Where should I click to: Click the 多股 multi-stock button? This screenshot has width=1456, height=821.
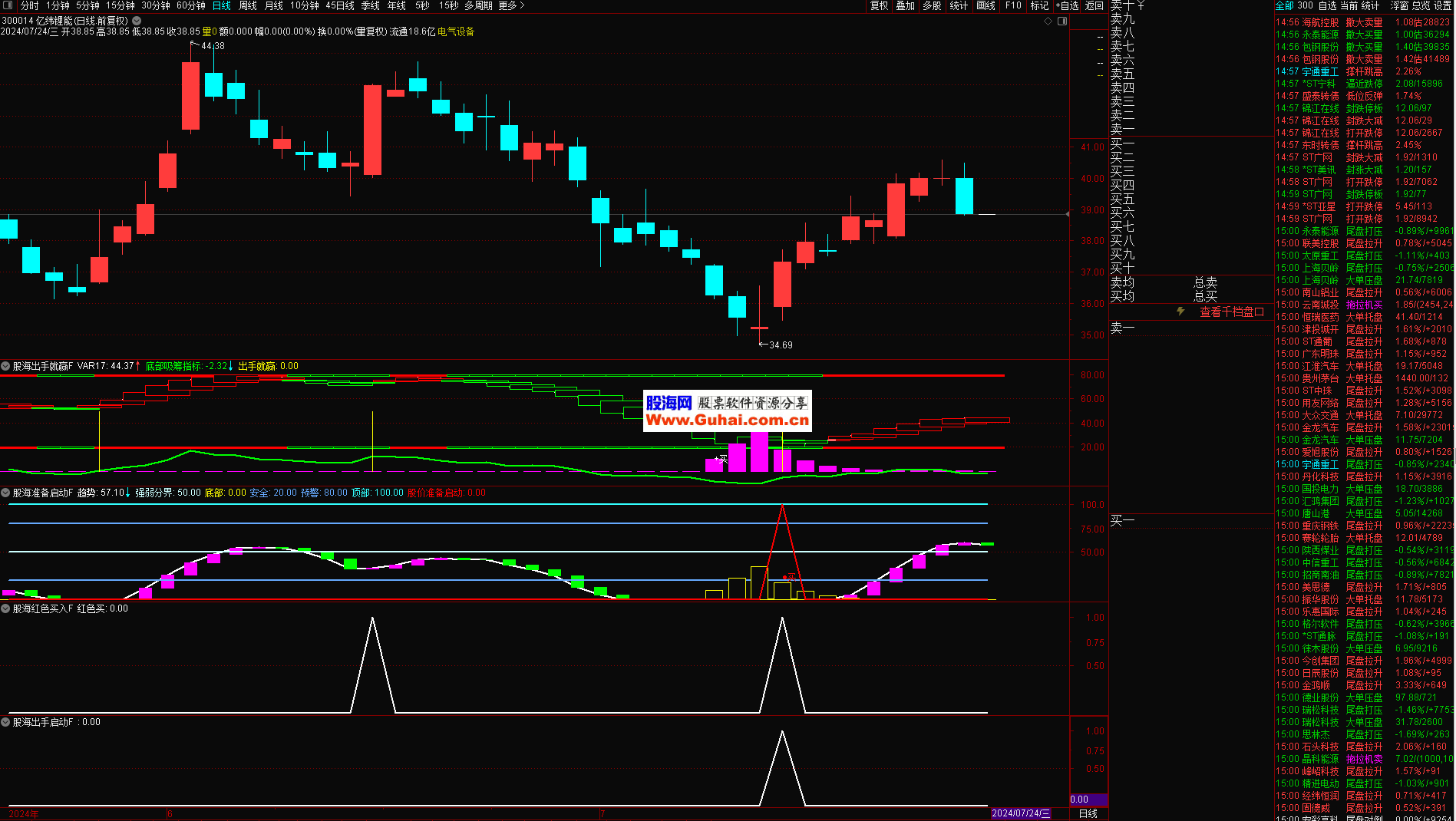tap(933, 5)
